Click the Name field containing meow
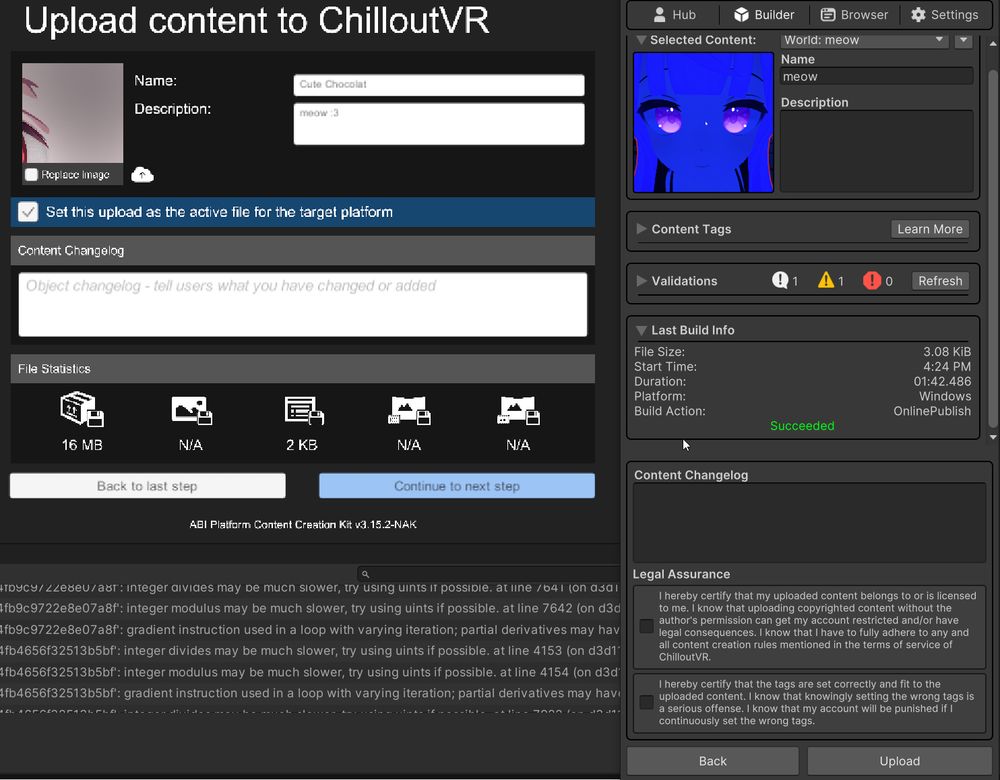The image size is (1000, 780). point(876,77)
